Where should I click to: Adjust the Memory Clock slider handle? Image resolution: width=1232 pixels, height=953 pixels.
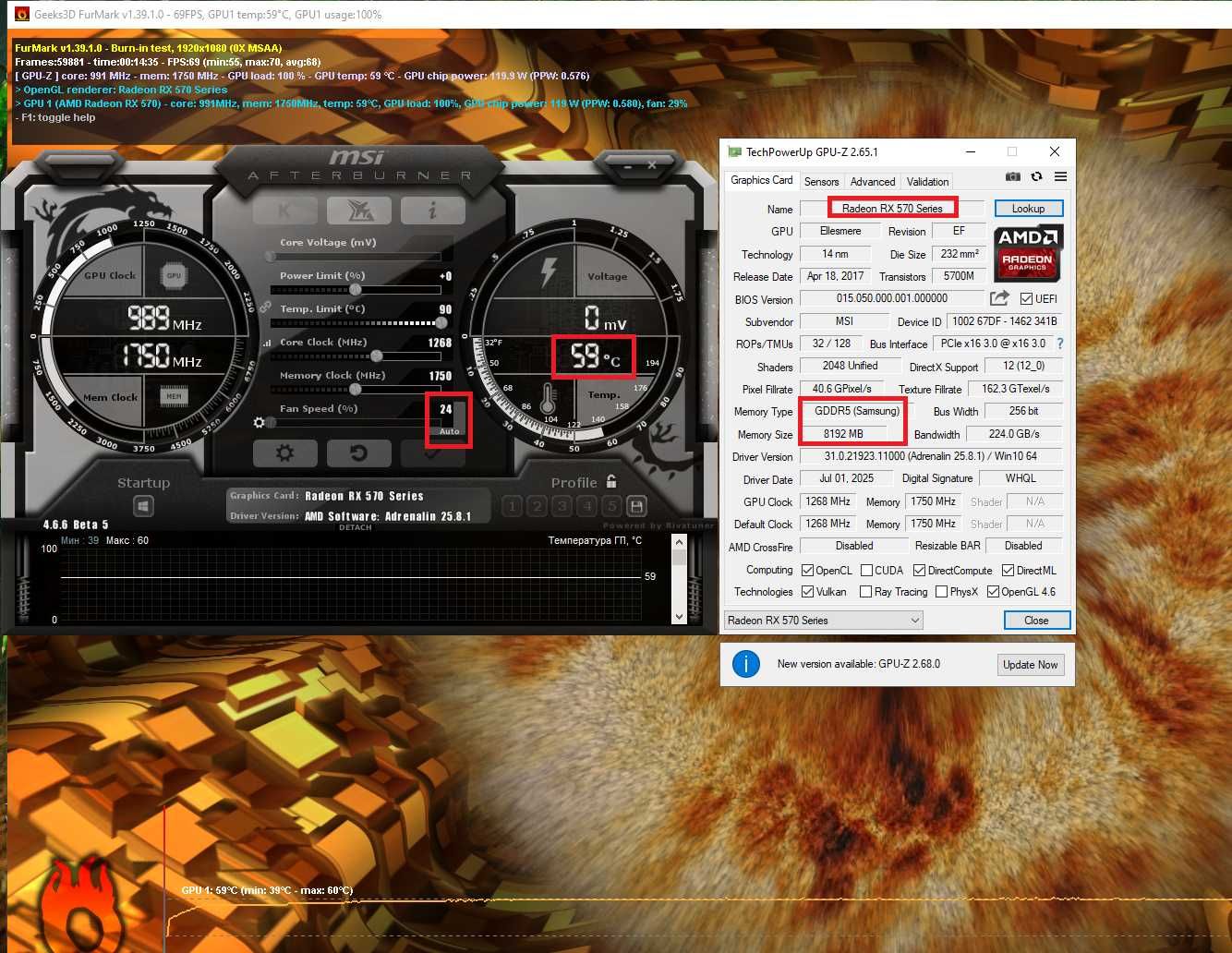(x=356, y=390)
